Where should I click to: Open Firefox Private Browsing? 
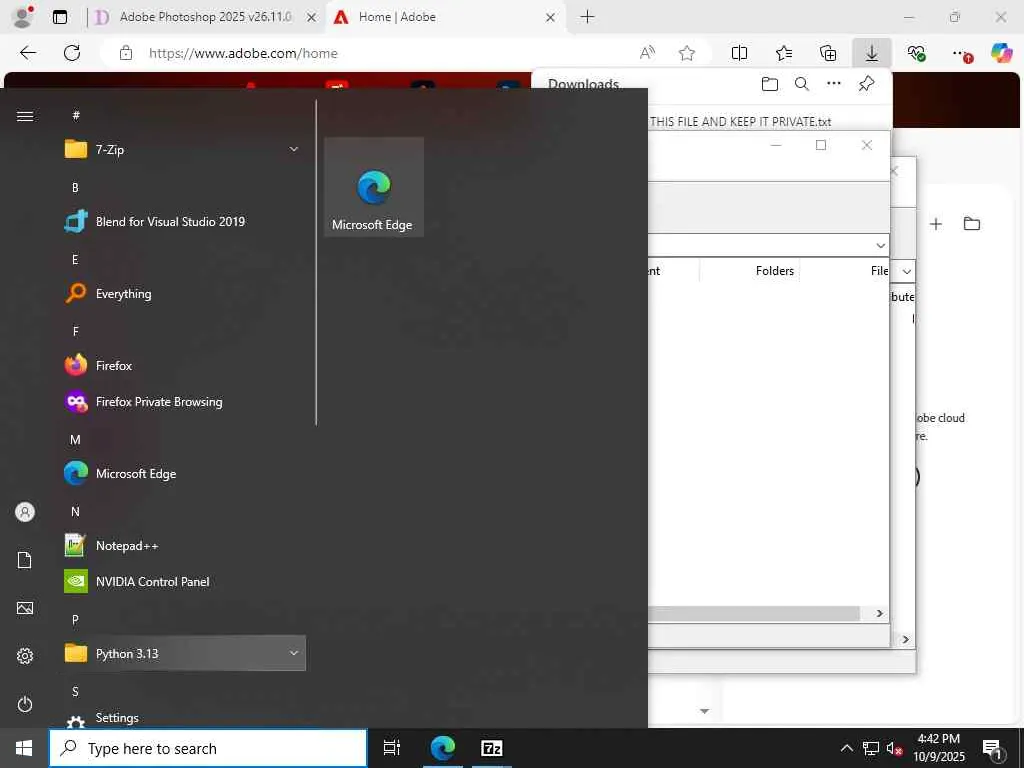182,402
